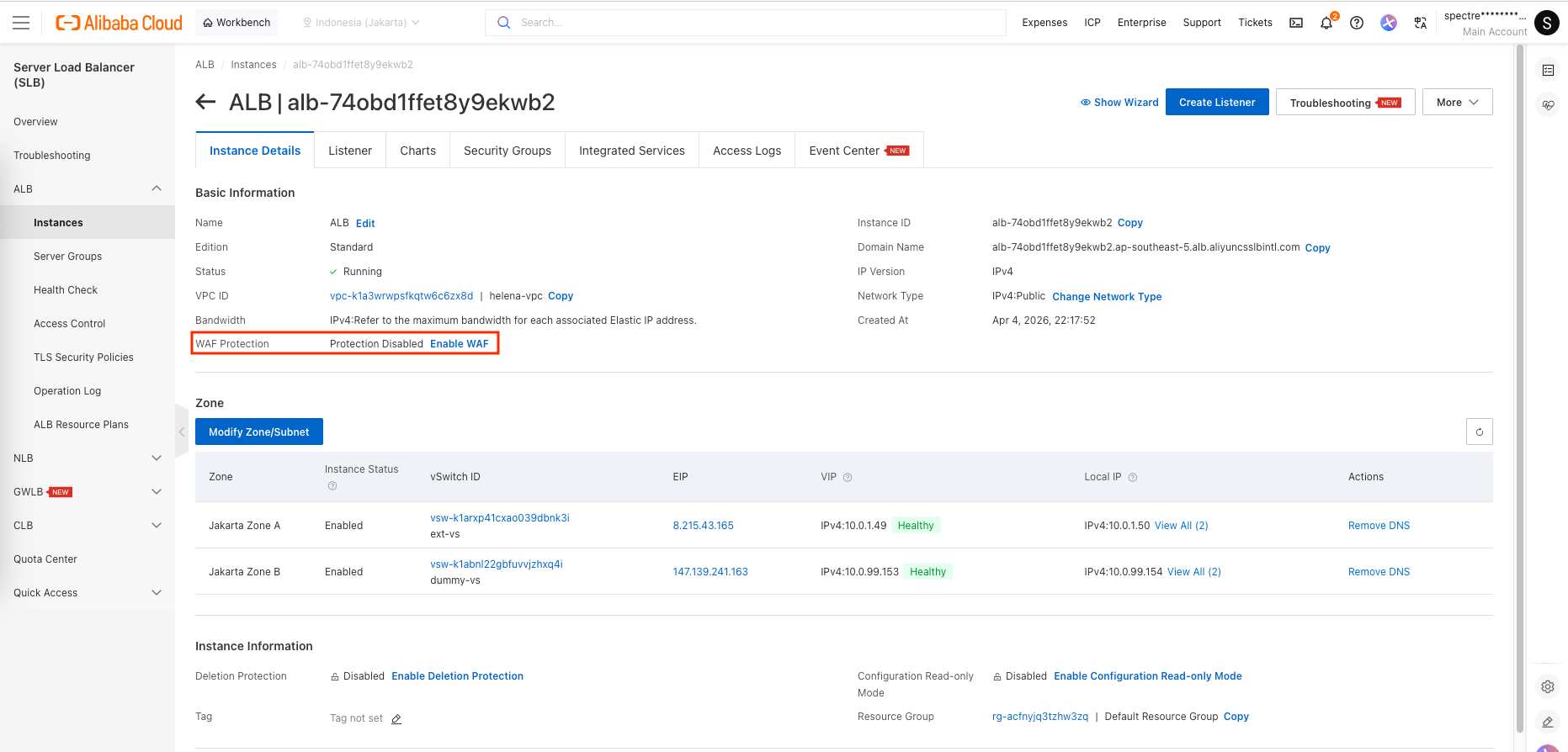The image size is (1568, 752).
Task: Enable WAF protection
Action: [x=459, y=344]
